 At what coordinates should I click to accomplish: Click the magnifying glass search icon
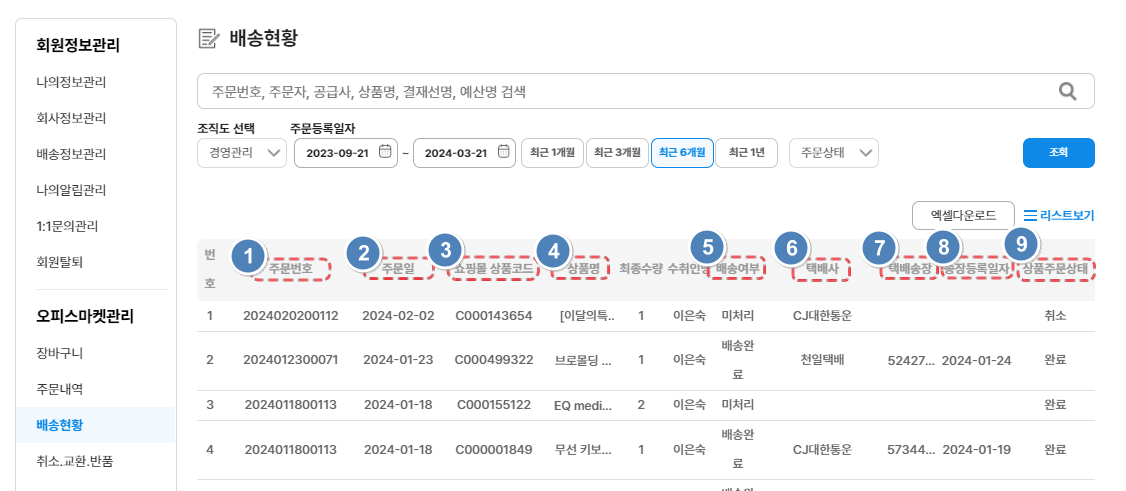(1067, 91)
